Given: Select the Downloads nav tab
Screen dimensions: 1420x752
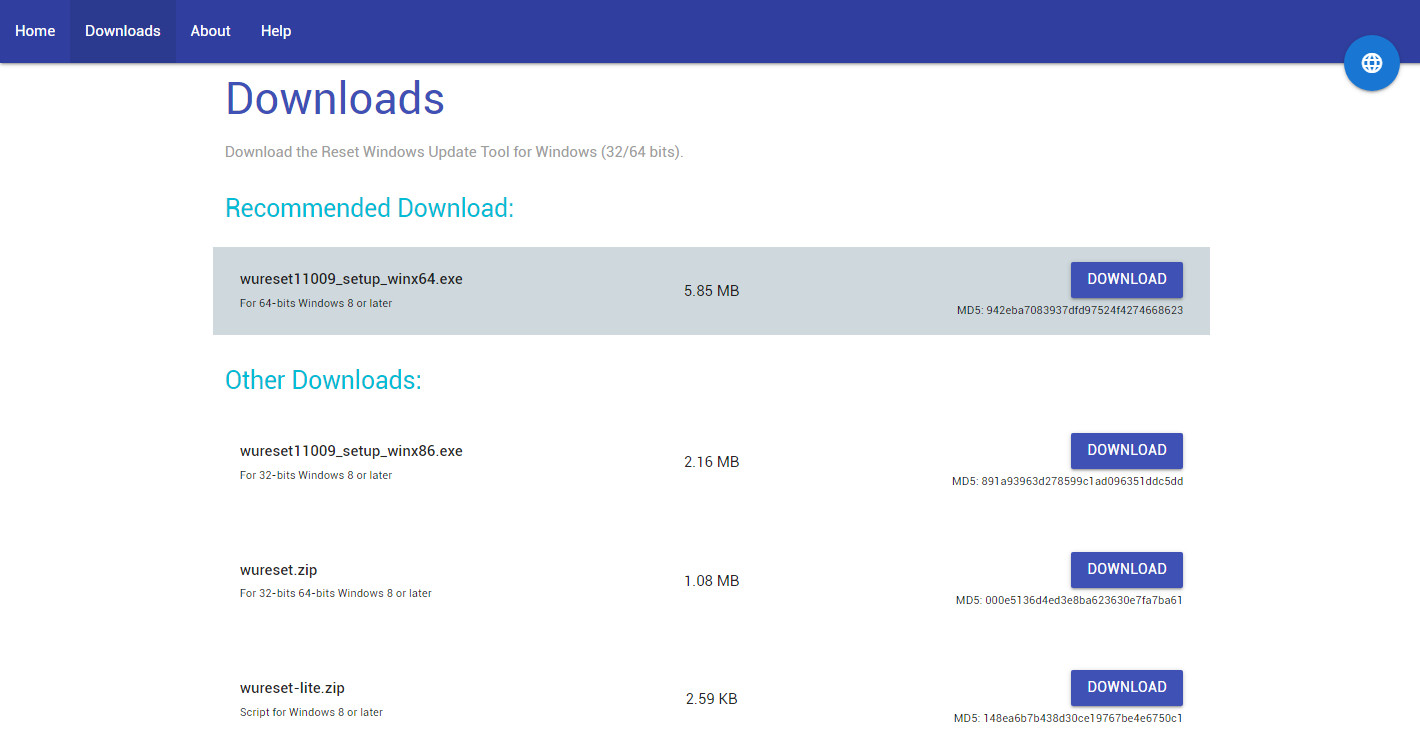Looking at the screenshot, I should point(123,31).
